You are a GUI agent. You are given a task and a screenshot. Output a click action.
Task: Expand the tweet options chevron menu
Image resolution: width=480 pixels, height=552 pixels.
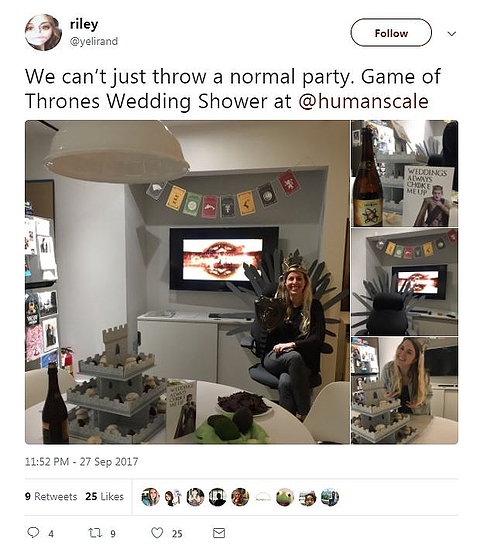coord(451,33)
